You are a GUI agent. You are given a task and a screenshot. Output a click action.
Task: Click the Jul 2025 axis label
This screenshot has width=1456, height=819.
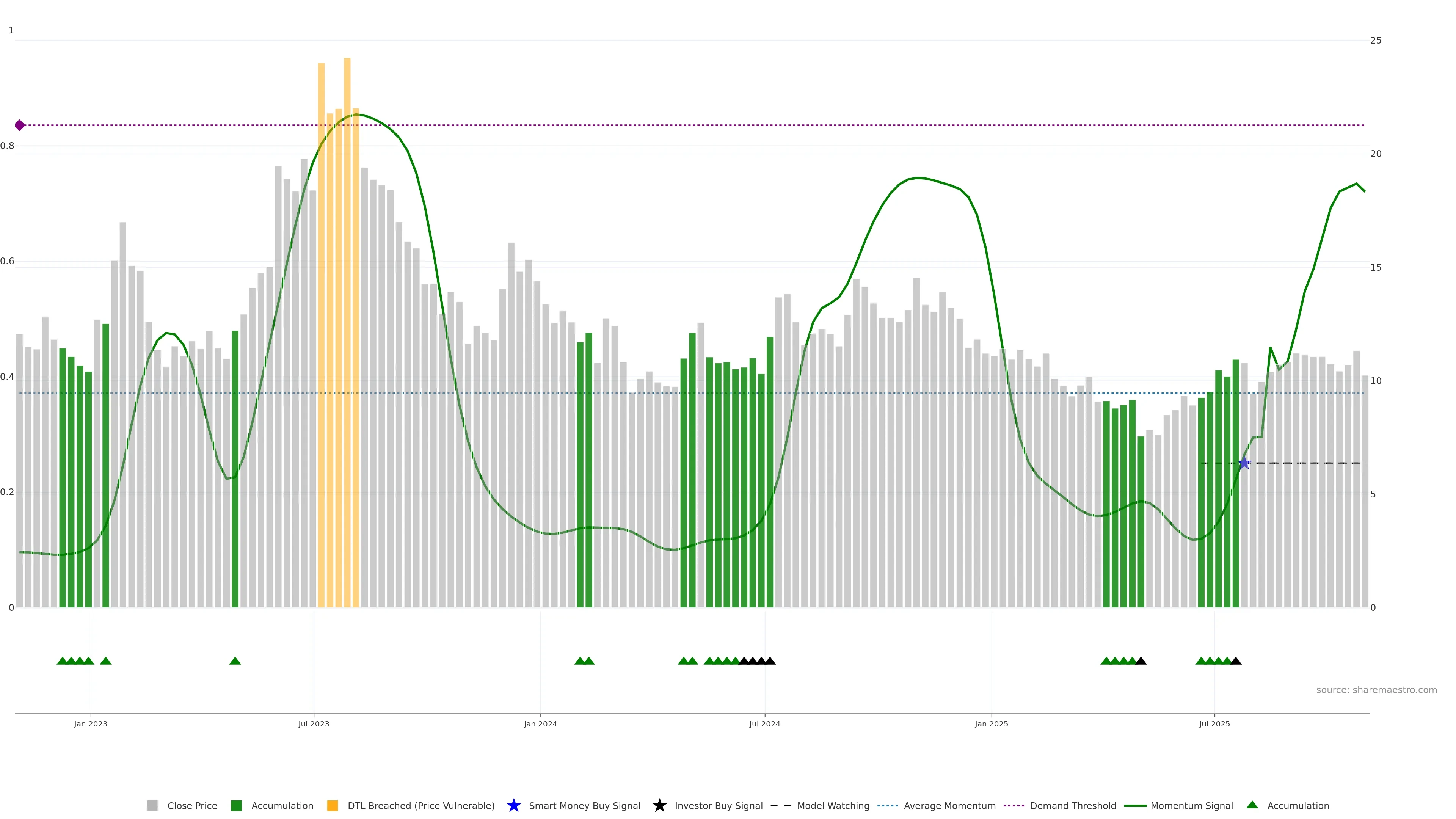[1214, 724]
